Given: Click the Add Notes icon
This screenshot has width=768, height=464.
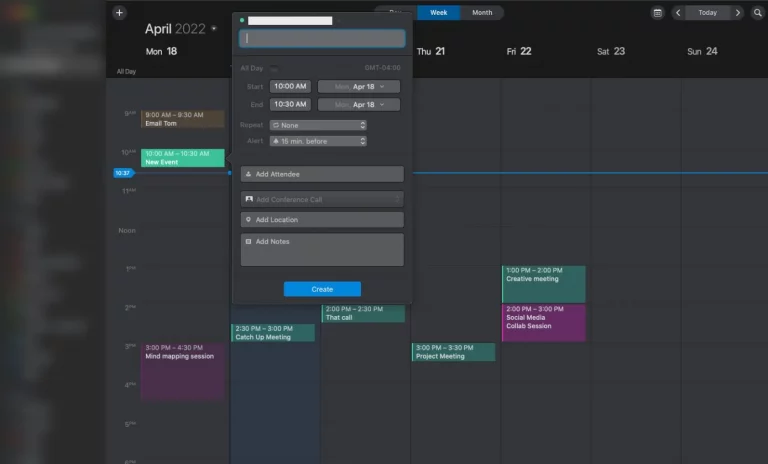Looking at the screenshot, I should click(x=248, y=242).
